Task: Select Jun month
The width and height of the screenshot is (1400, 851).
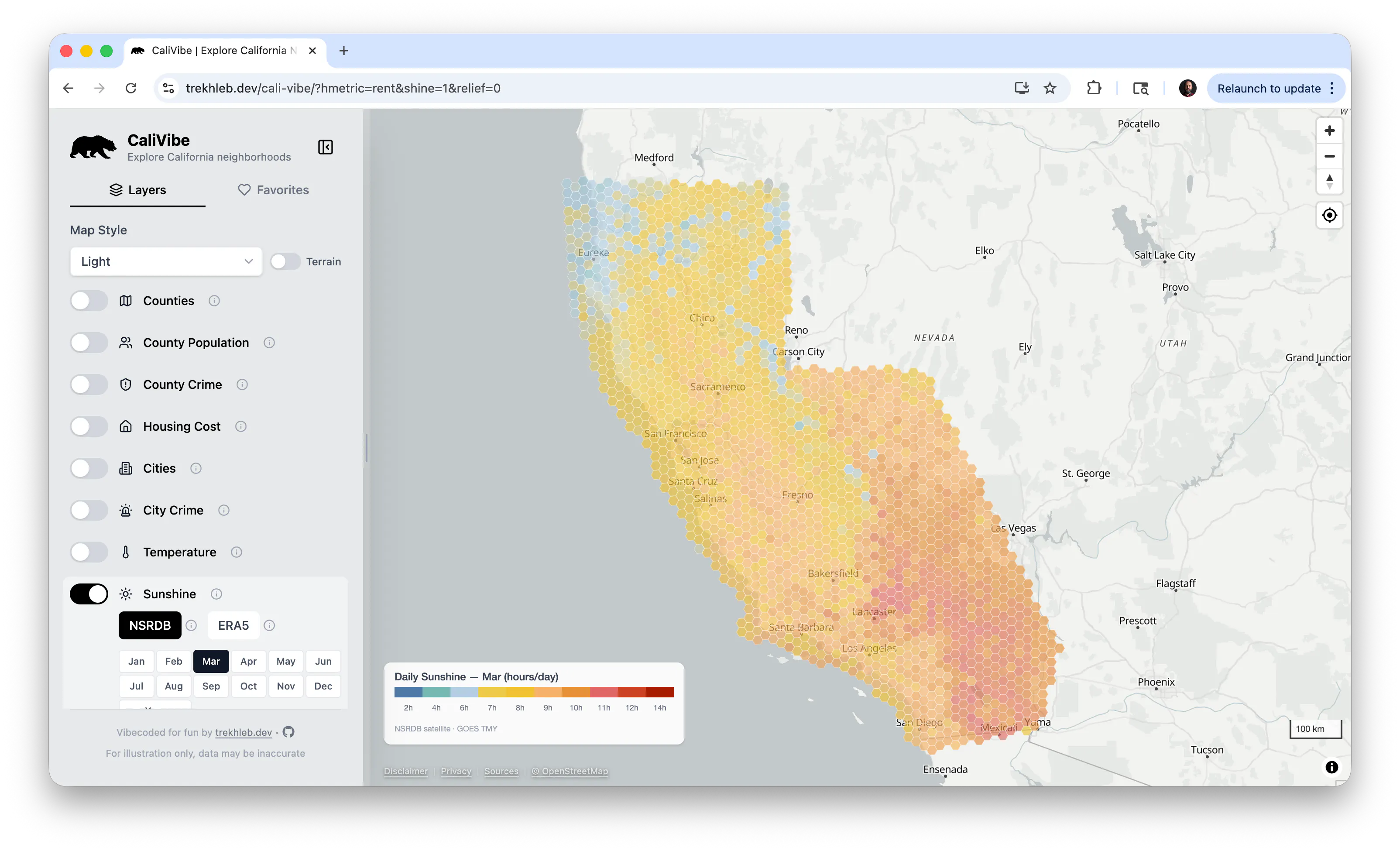Action: (323, 661)
